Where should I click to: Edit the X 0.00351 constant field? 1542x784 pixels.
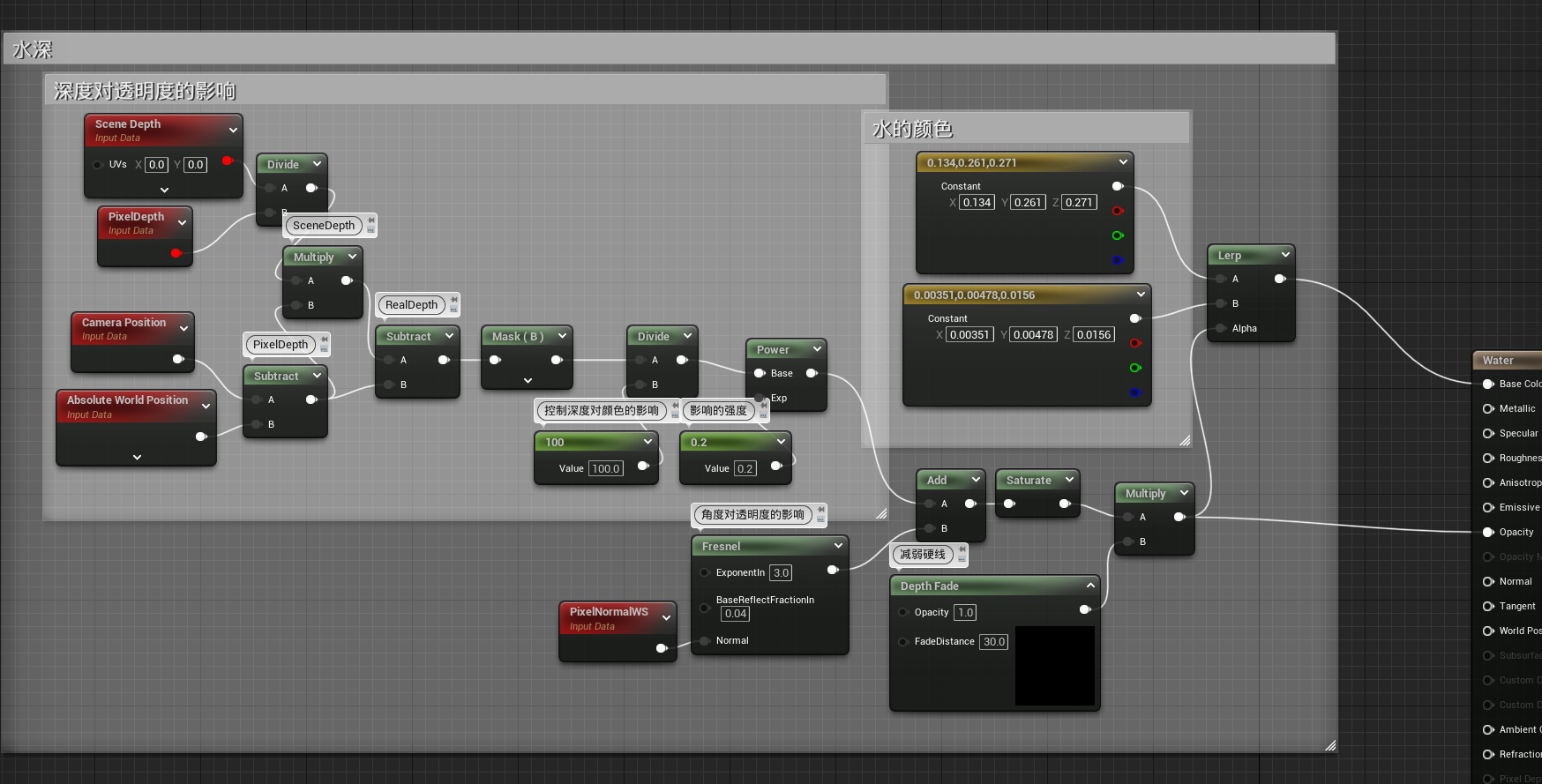[969, 334]
